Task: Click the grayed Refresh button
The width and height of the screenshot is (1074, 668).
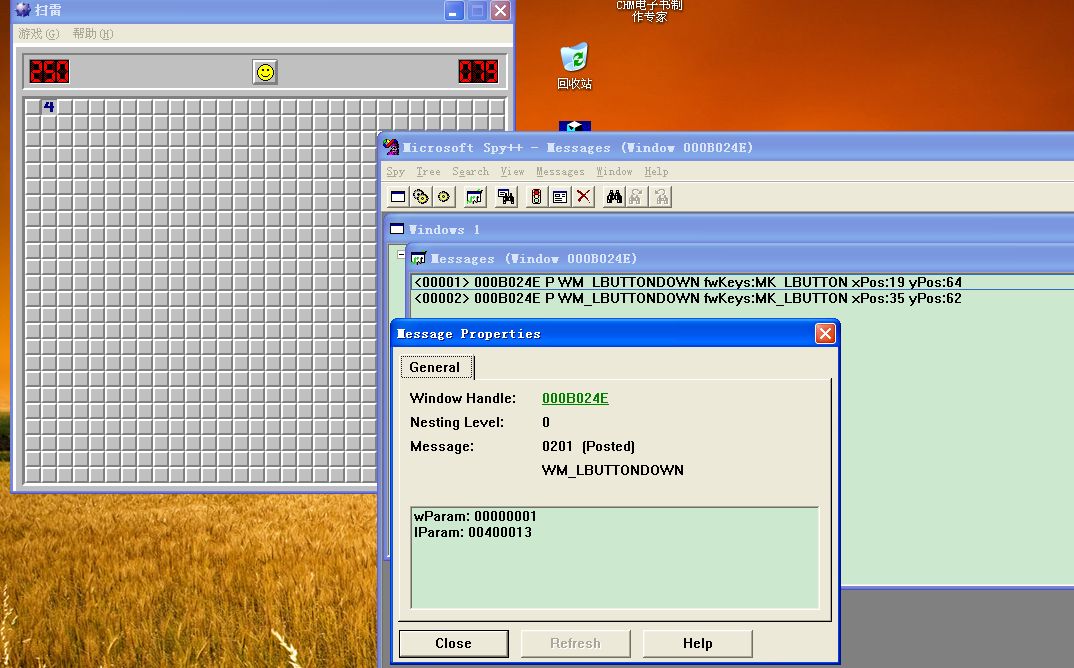Action: pos(575,643)
